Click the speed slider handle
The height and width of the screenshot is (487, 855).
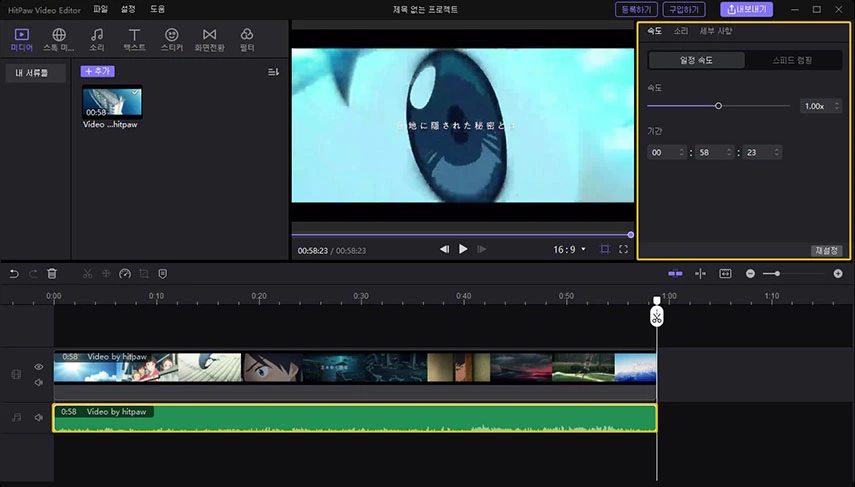coord(718,106)
